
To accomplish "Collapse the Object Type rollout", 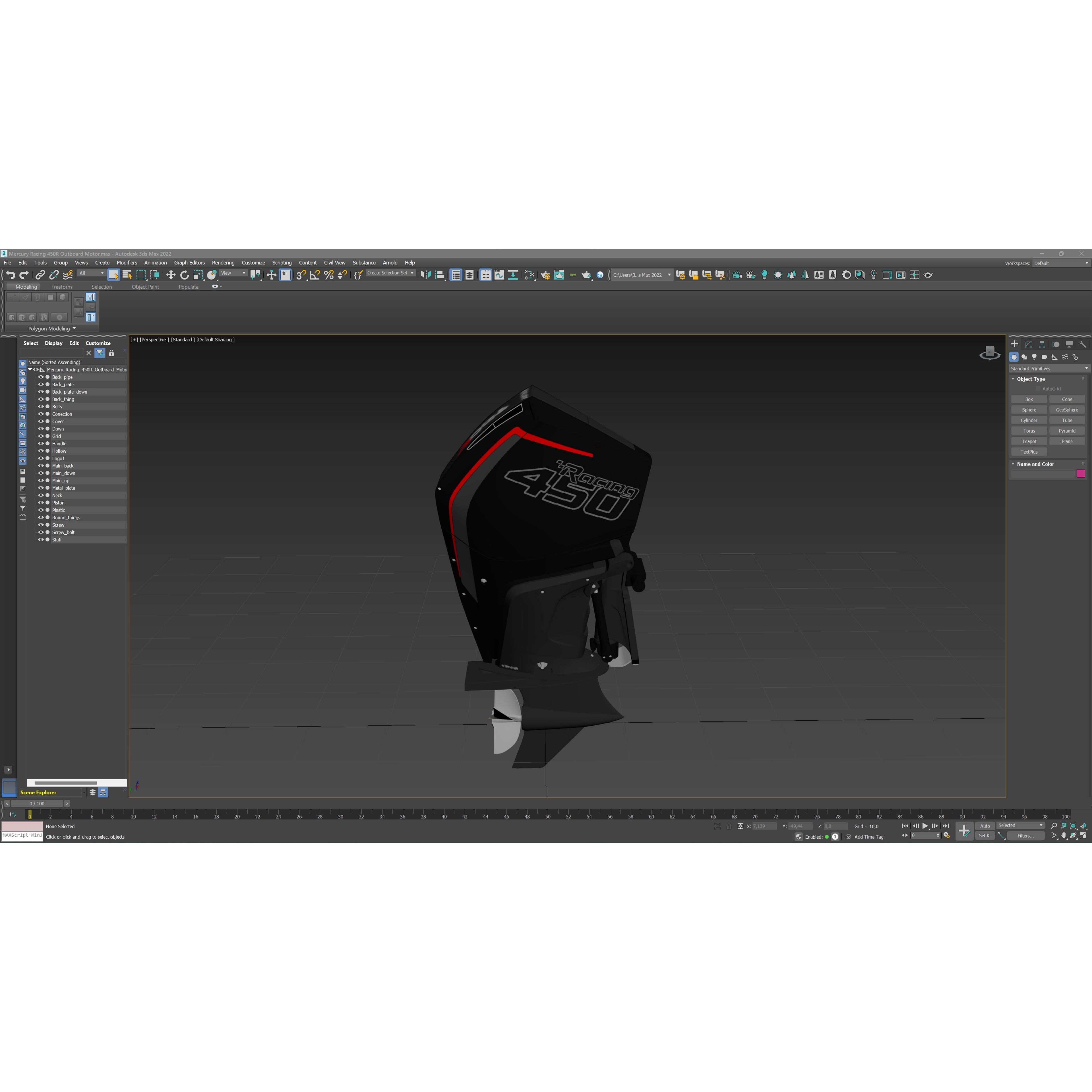I will tap(1013, 379).
